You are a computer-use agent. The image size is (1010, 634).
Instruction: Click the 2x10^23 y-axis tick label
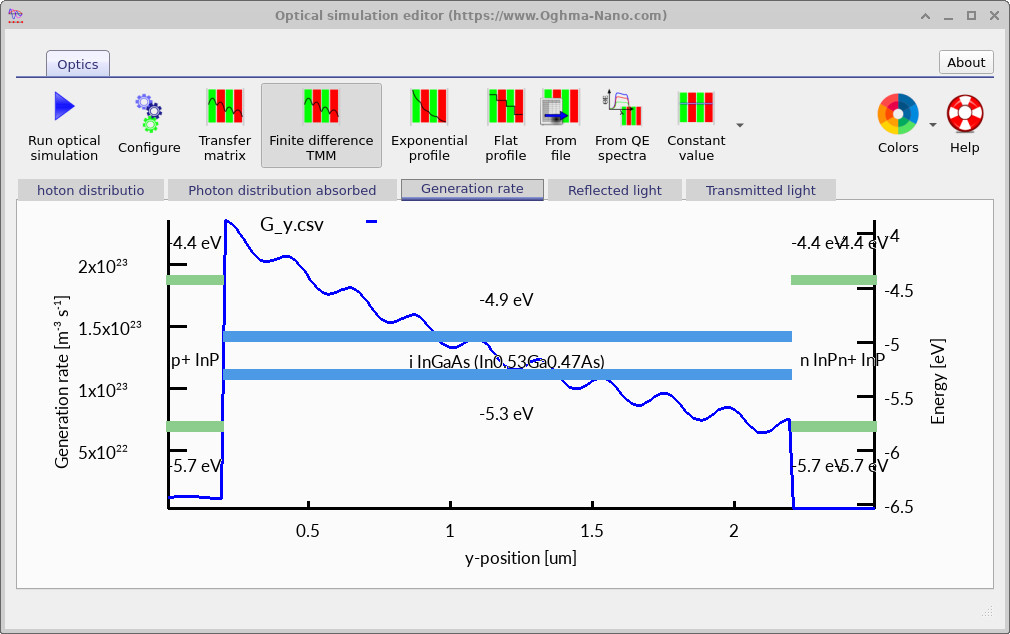tap(102, 266)
